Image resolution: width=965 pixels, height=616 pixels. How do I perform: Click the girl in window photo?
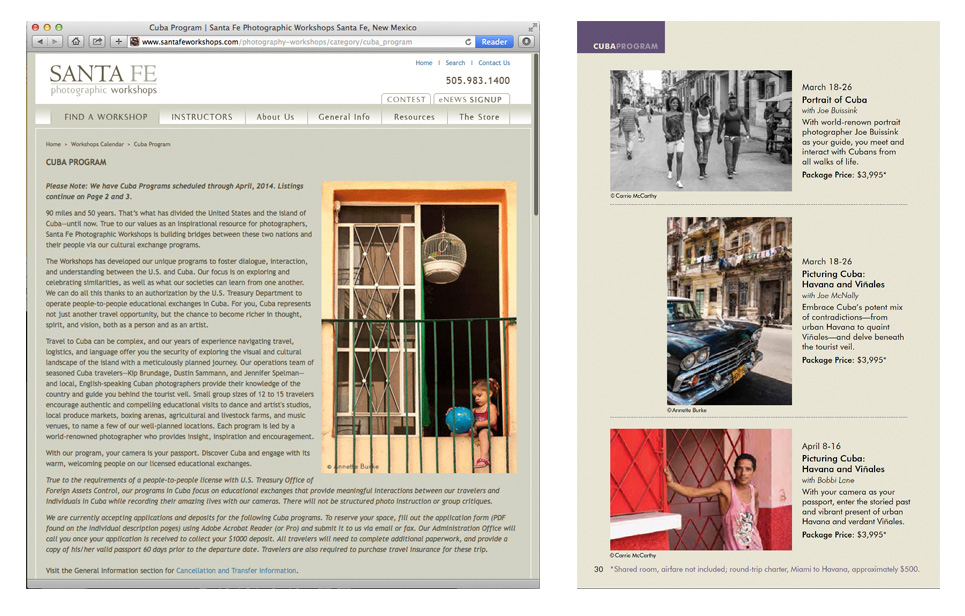419,327
